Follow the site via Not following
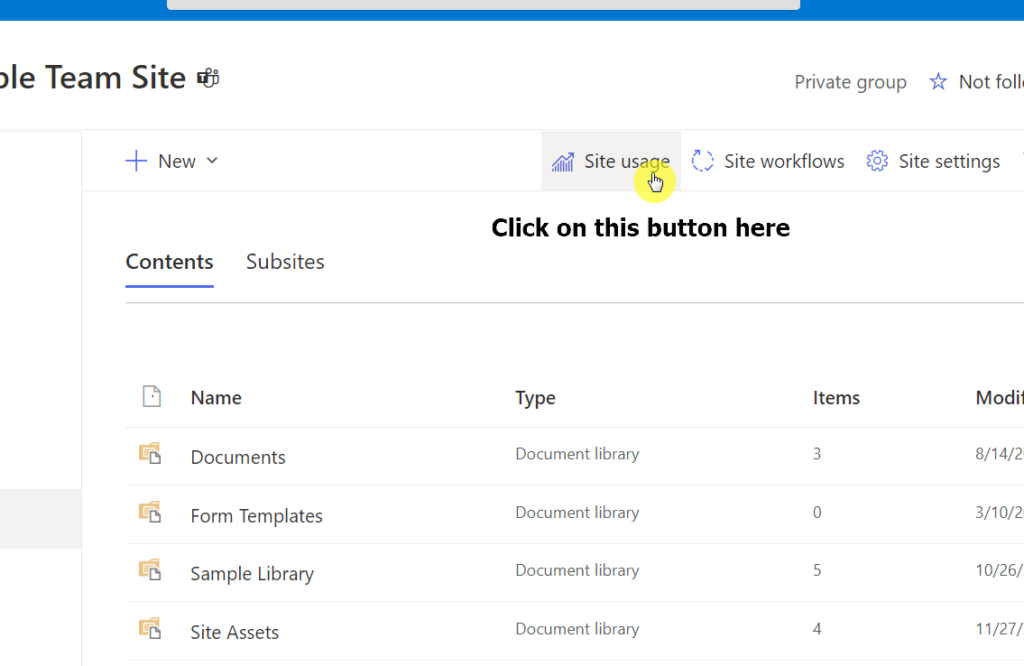The image size is (1024, 666). [976, 82]
